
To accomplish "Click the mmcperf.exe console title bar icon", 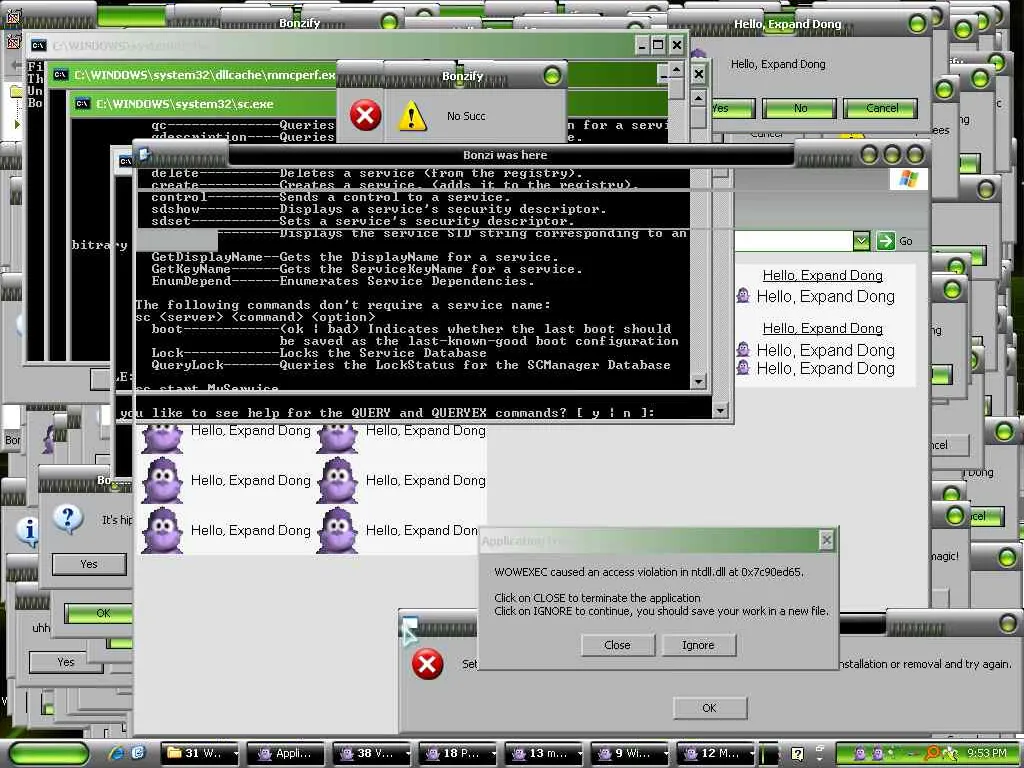I will pos(61,75).
